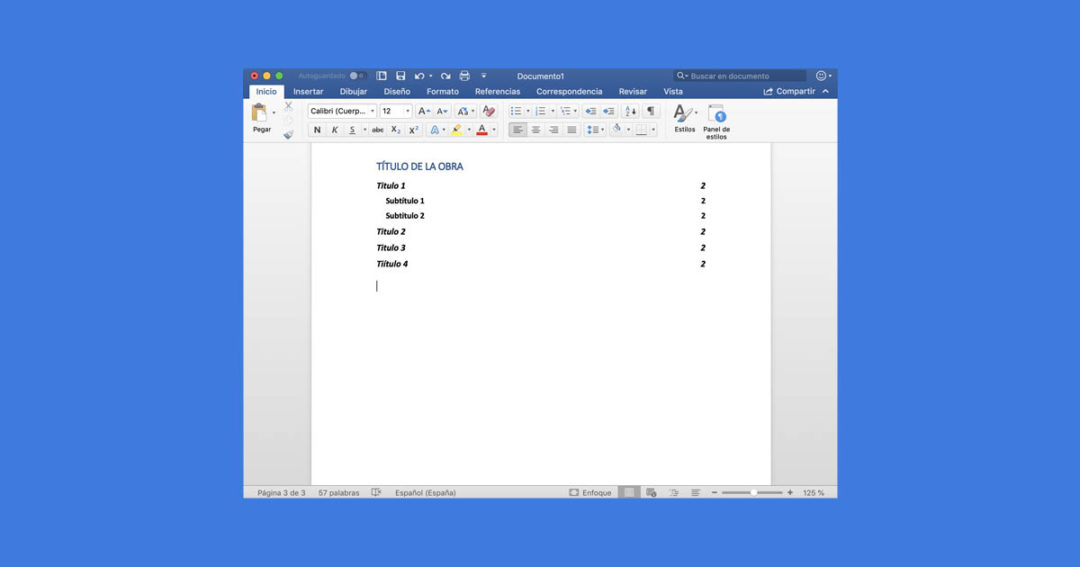Open the Estilos gallery

pos(685,118)
